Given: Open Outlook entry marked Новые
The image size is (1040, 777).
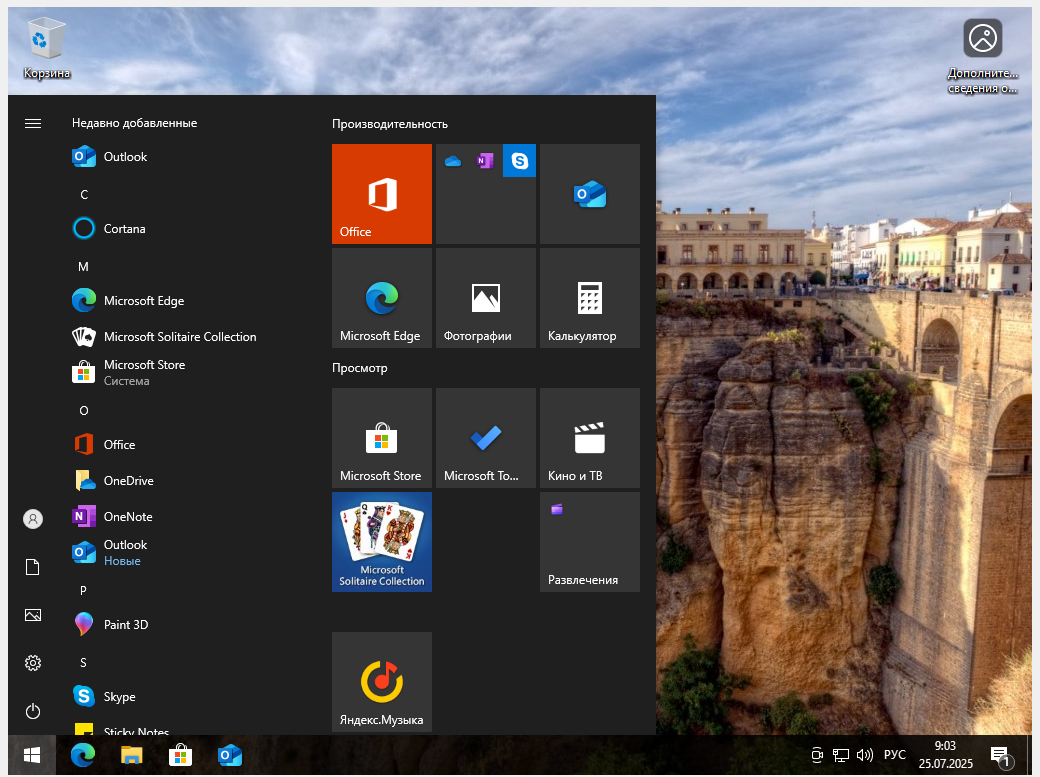Looking at the screenshot, I should 186,552.
